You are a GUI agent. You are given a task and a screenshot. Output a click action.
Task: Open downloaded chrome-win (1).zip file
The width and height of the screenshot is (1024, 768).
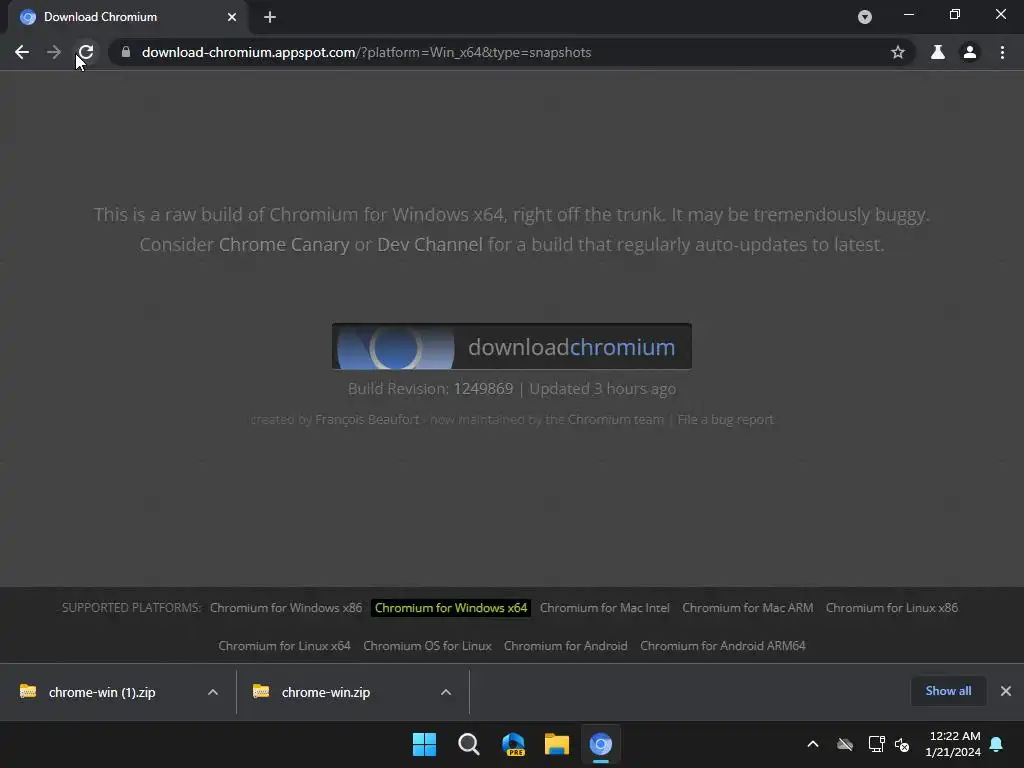(101, 692)
